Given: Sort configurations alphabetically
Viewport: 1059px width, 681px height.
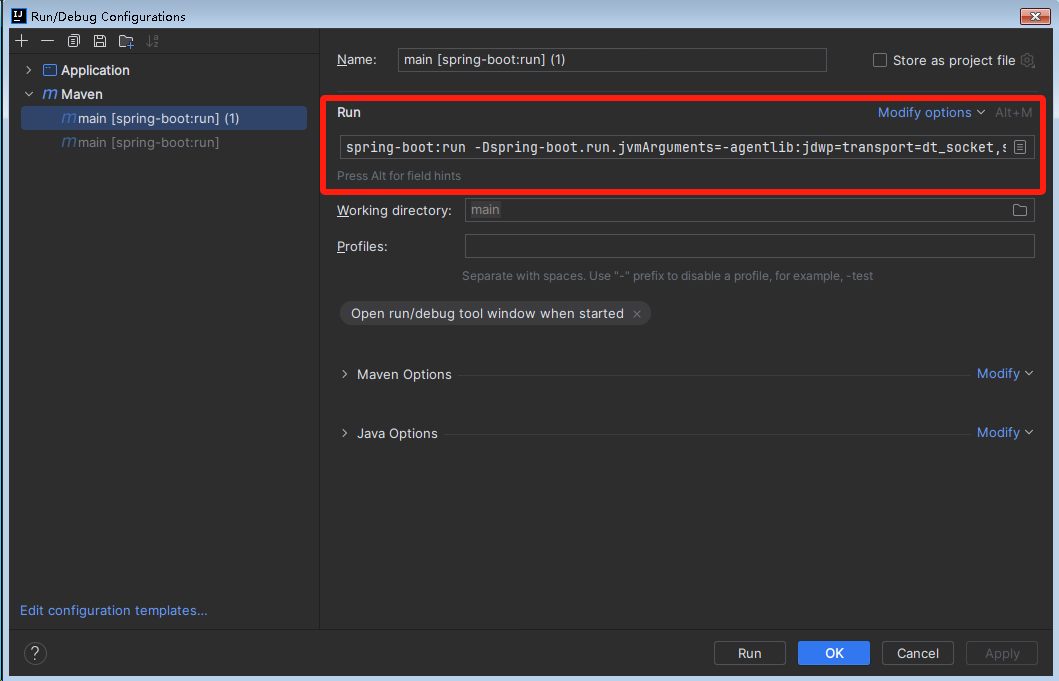Looking at the screenshot, I should [x=153, y=41].
